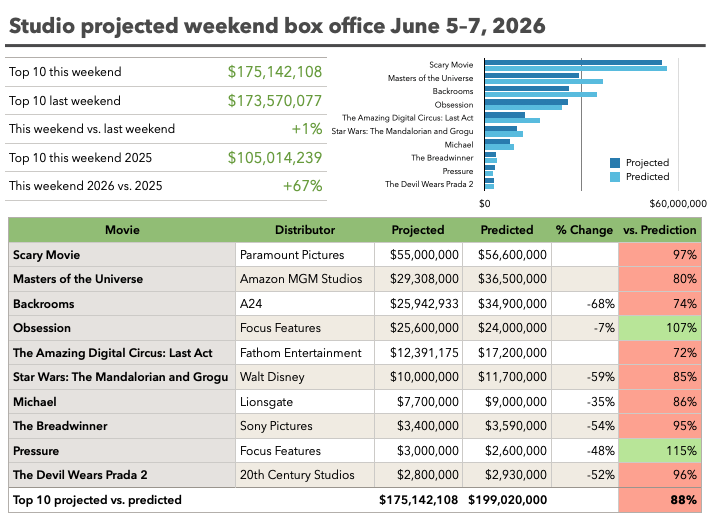Image resolution: width=720 pixels, height=520 pixels.
Task: Click the 88% total vs. prediction cell
Action: click(x=659, y=500)
